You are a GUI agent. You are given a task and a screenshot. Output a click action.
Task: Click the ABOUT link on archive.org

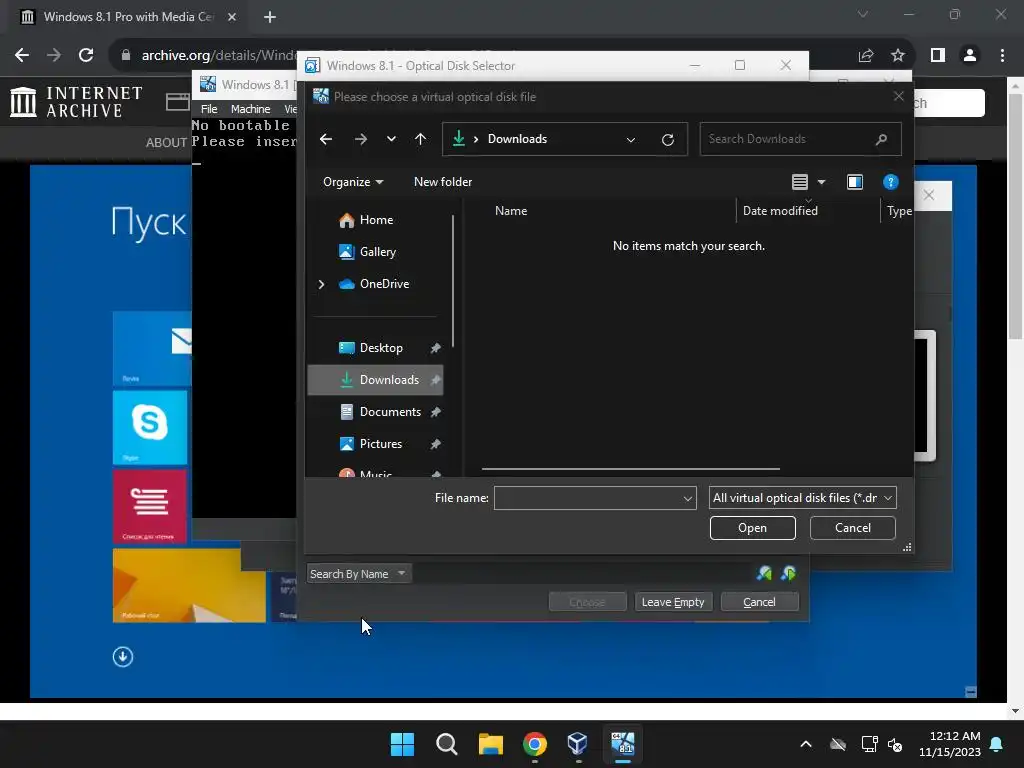(x=166, y=142)
